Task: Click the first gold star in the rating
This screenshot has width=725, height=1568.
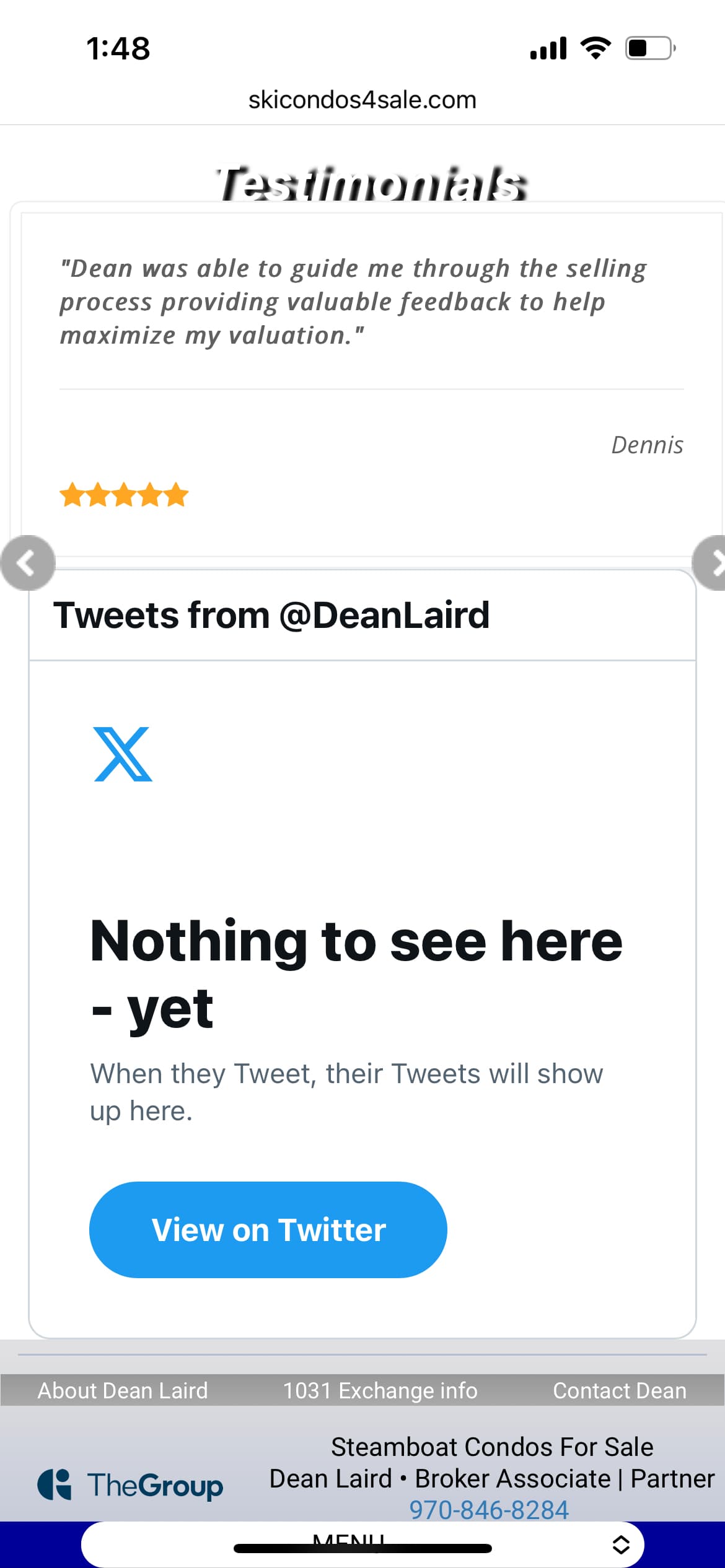Action: click(72, 494)
